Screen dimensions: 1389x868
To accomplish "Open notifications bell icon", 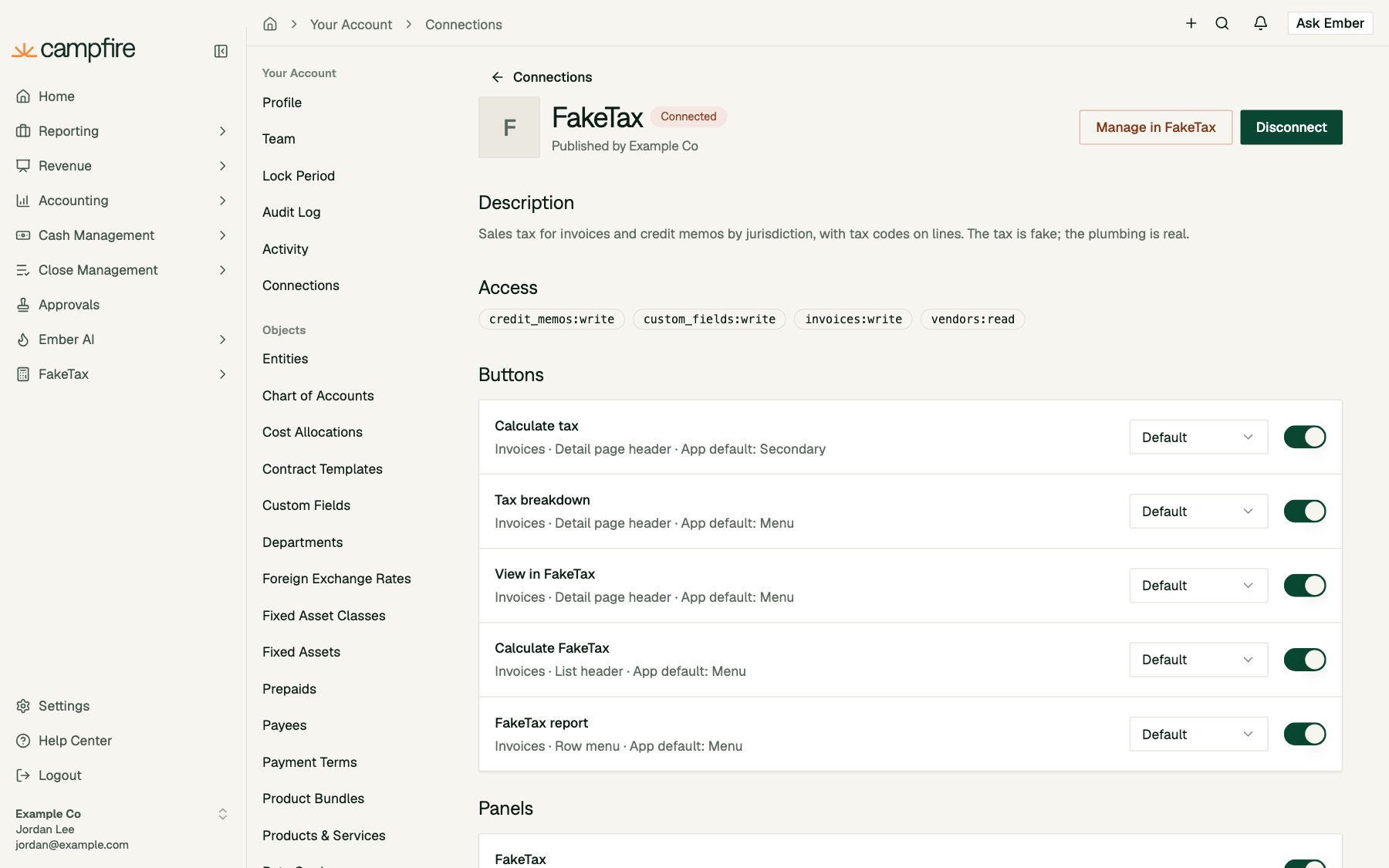I will pyautogui.click(x=1260, y=23).
